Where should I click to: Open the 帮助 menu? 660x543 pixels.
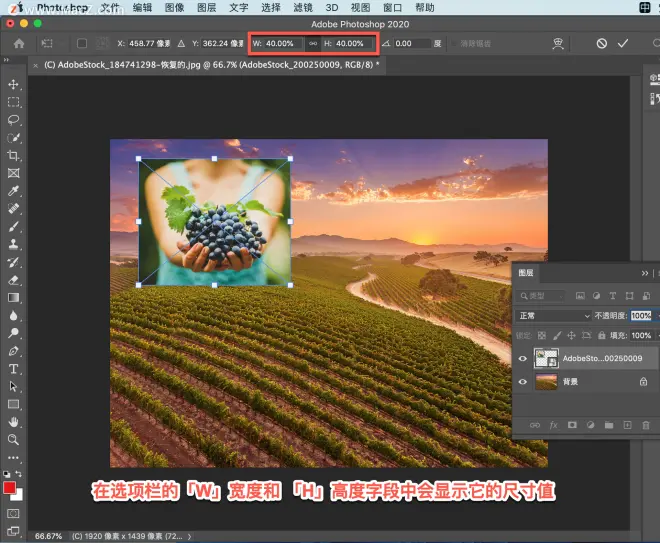425,8
